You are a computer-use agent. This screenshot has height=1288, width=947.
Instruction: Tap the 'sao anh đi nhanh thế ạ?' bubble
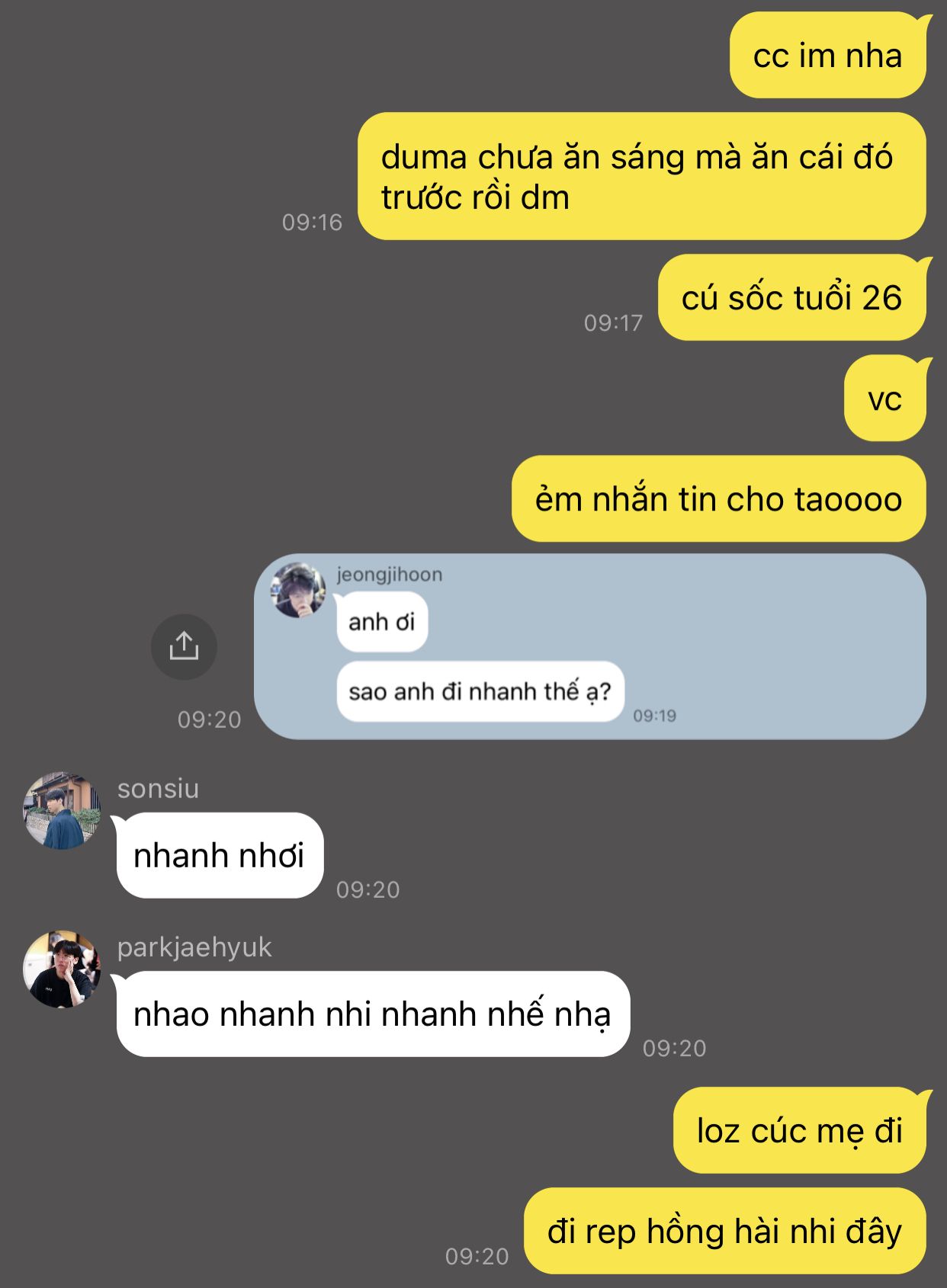(x=480, y=691)
